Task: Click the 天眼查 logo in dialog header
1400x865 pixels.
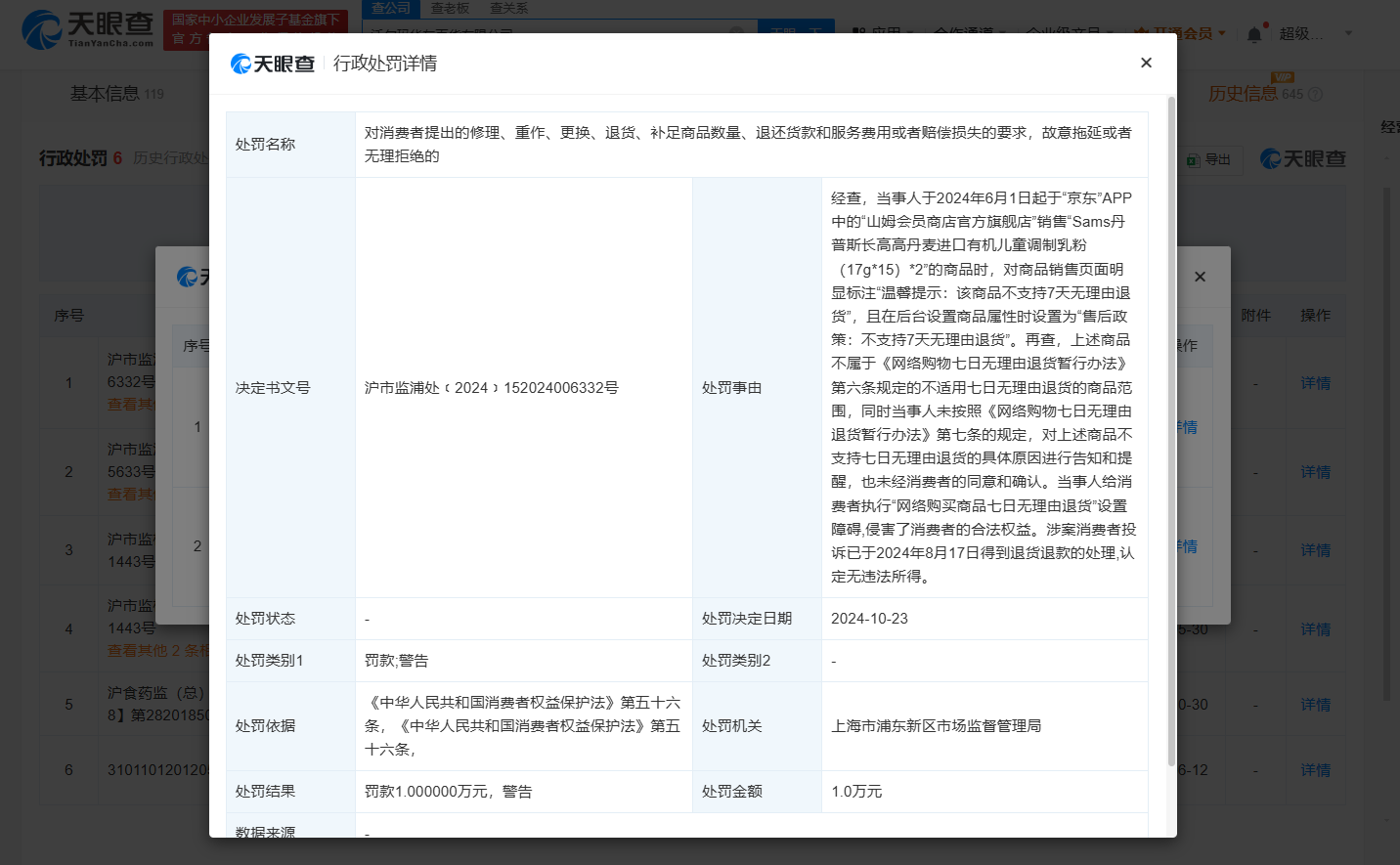Action: coord(273,64)
